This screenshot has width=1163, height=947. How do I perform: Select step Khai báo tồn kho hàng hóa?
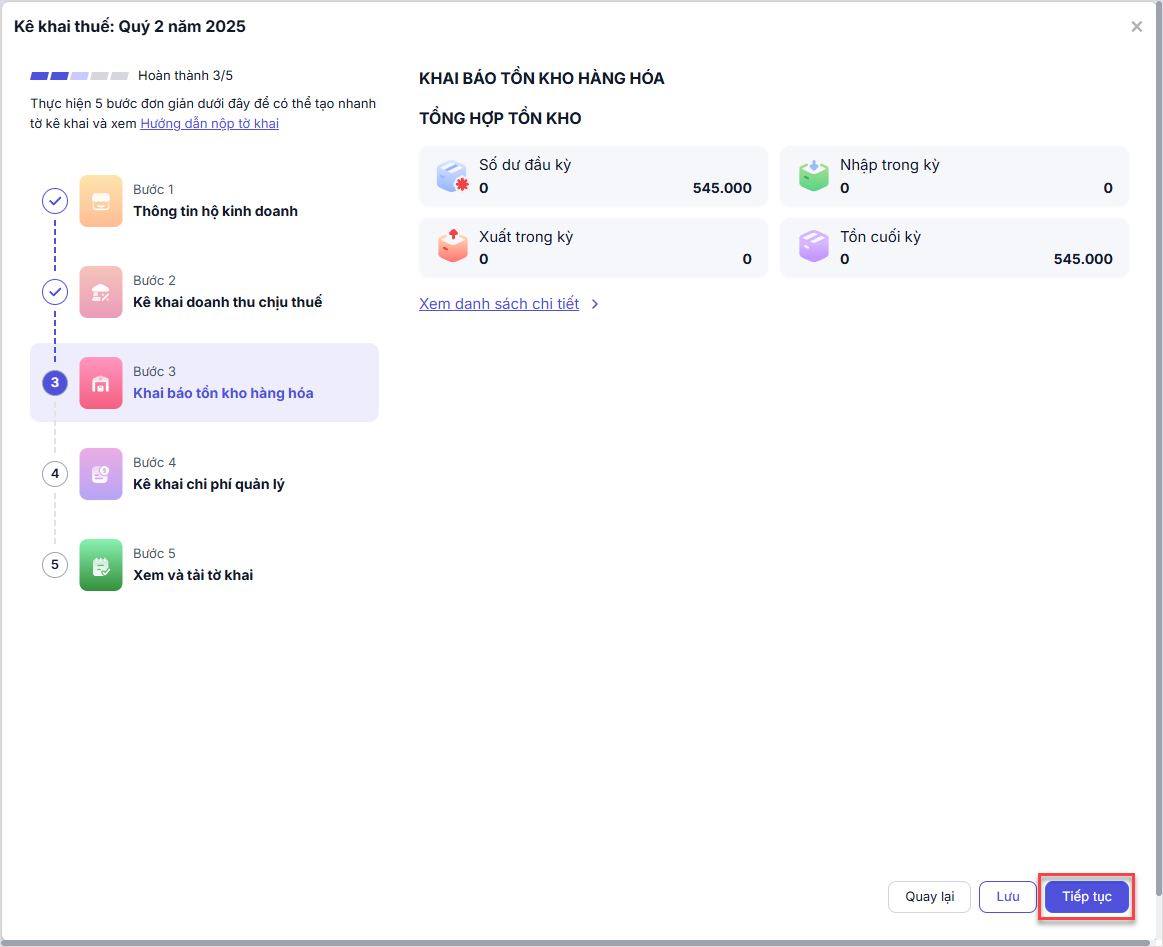pos(204,383)
